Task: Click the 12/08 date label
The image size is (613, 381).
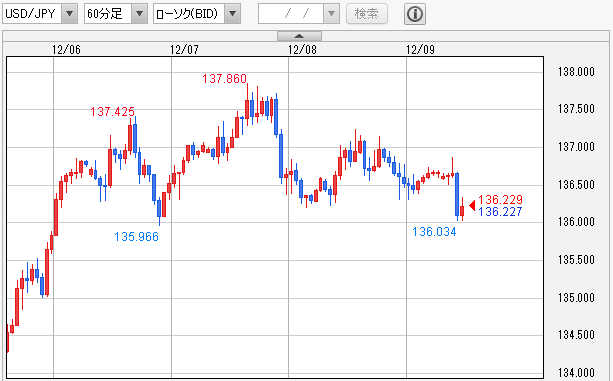Action: (302, 50)
